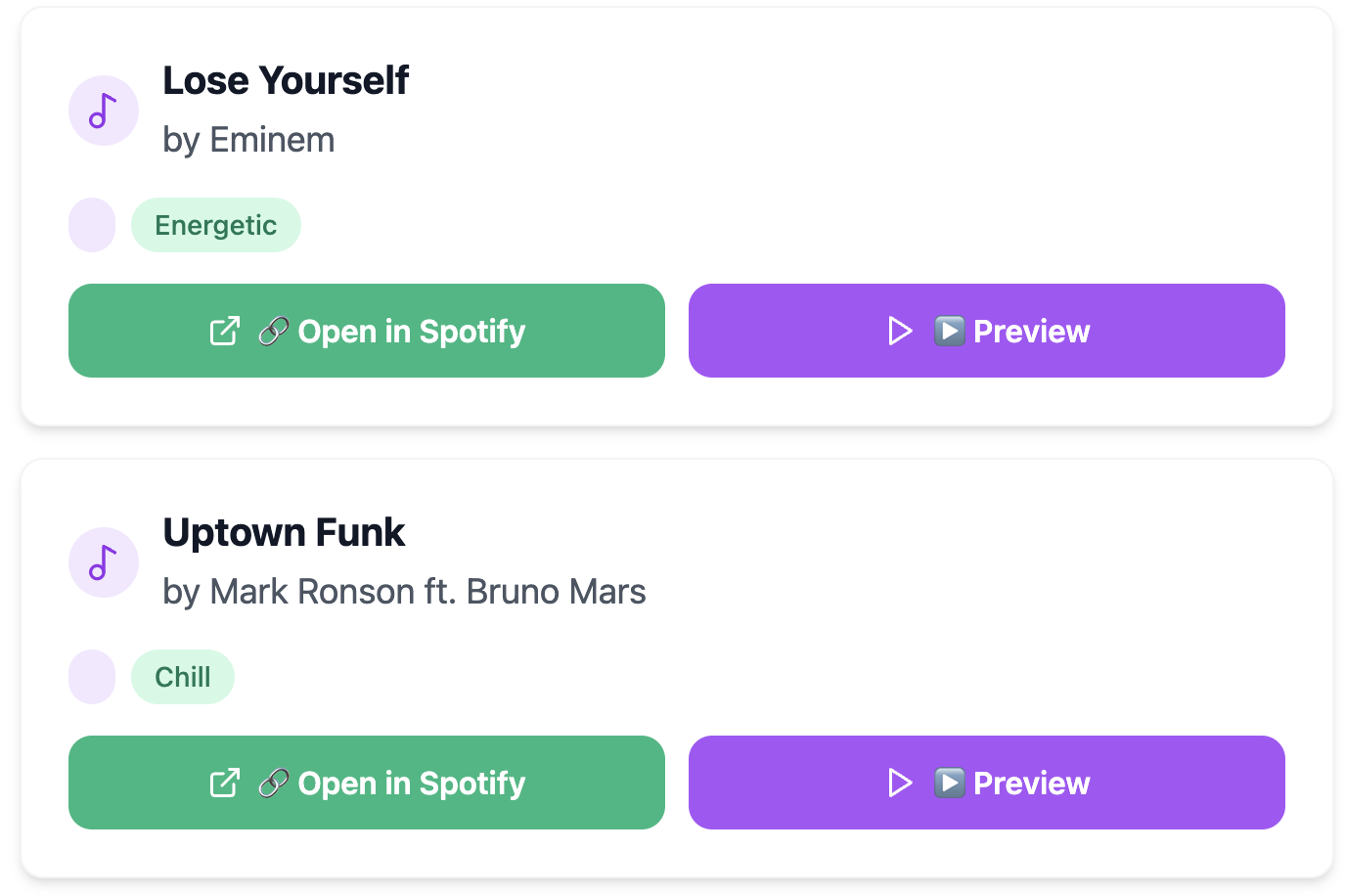Open Lose Yourself in Spotify
Screen dimensions: 1346x896
click(411, 332)
